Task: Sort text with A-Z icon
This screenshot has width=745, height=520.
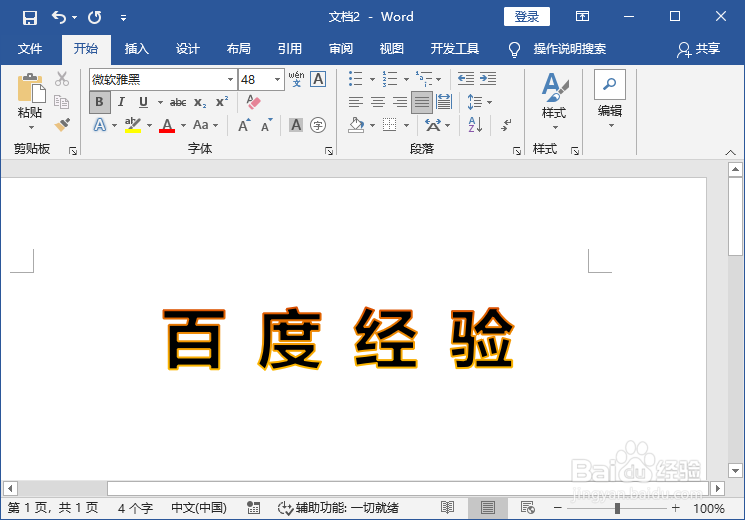Action: [x=475, y=125]
